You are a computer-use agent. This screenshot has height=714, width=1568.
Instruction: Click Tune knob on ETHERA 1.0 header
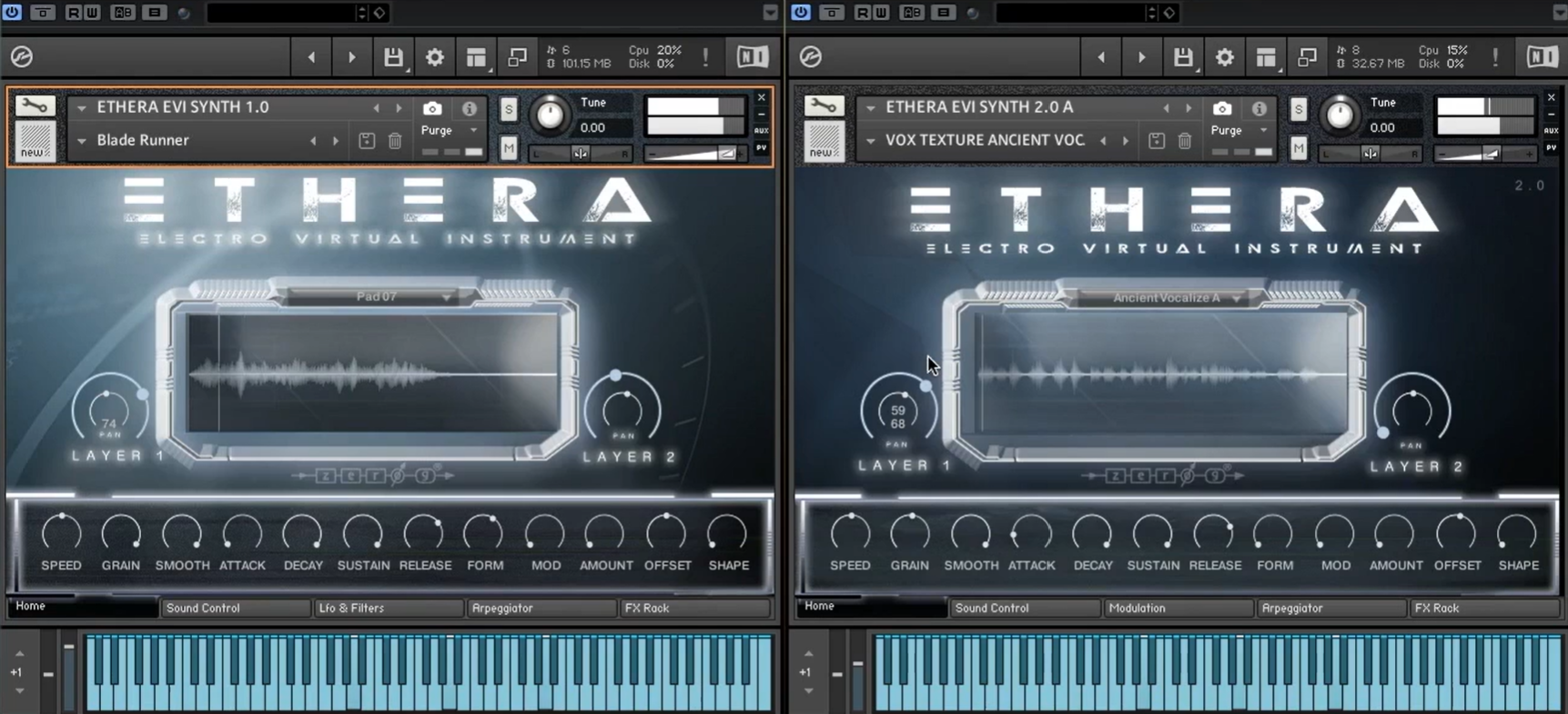pos(550,114)
